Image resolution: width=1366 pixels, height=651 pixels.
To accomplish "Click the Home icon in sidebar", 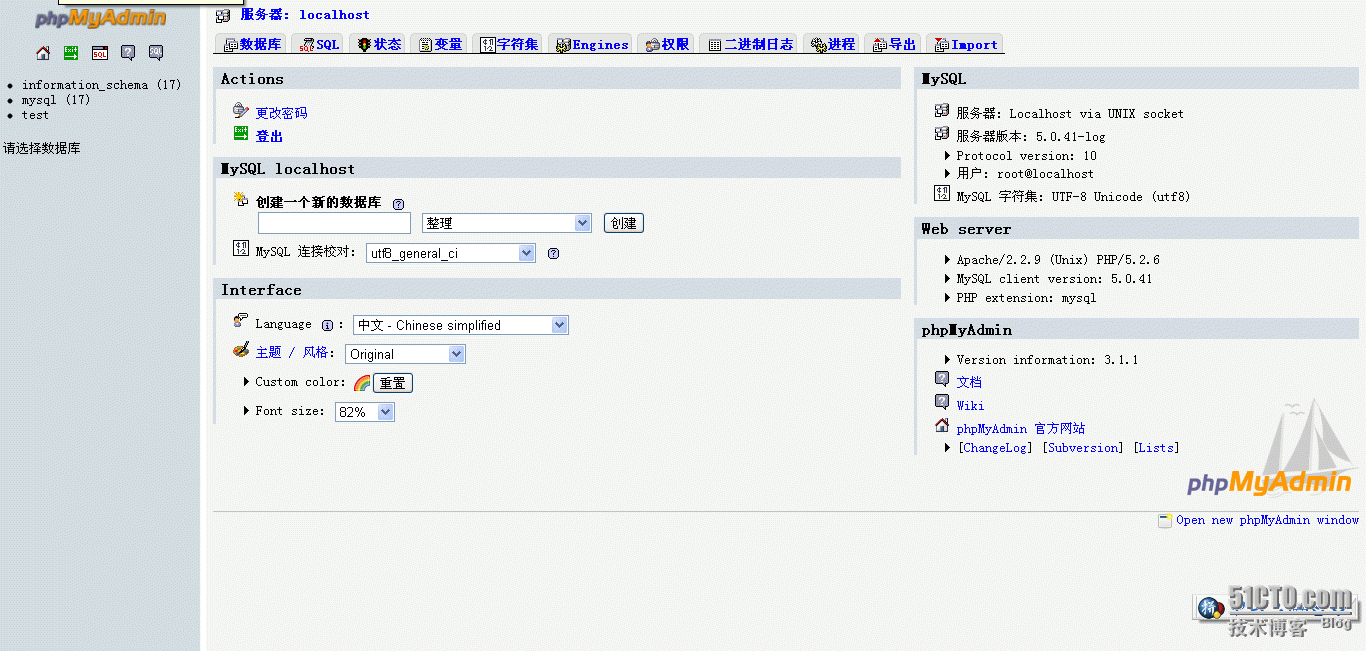I will click(x=43, y=53).
